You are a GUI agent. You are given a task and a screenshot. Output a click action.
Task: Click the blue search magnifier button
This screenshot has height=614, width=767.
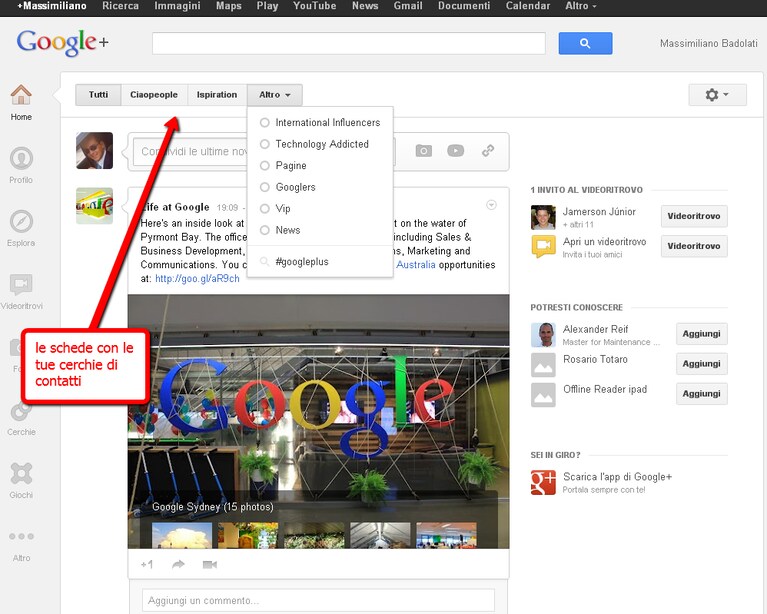click(x=585, y=44)
